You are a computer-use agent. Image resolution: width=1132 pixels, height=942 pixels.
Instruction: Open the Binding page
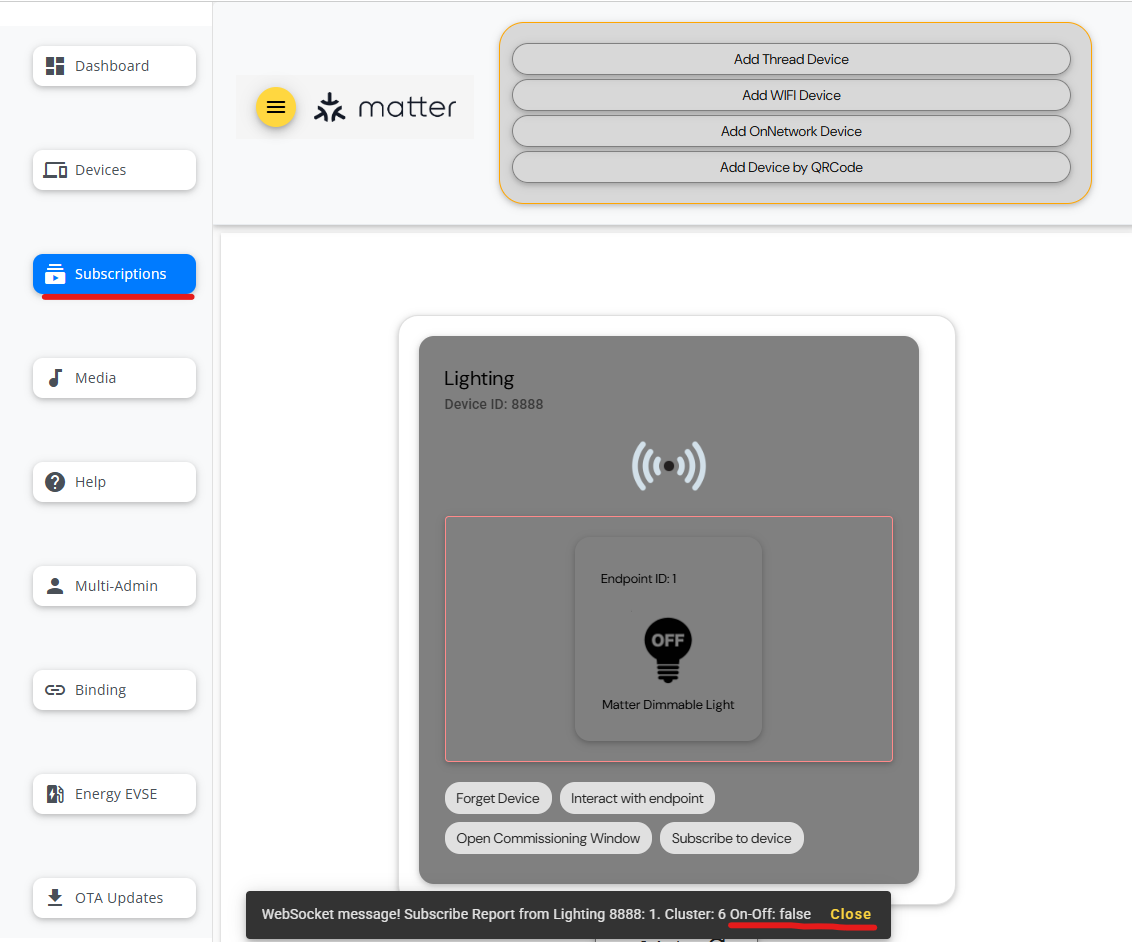tap(114, 690)
